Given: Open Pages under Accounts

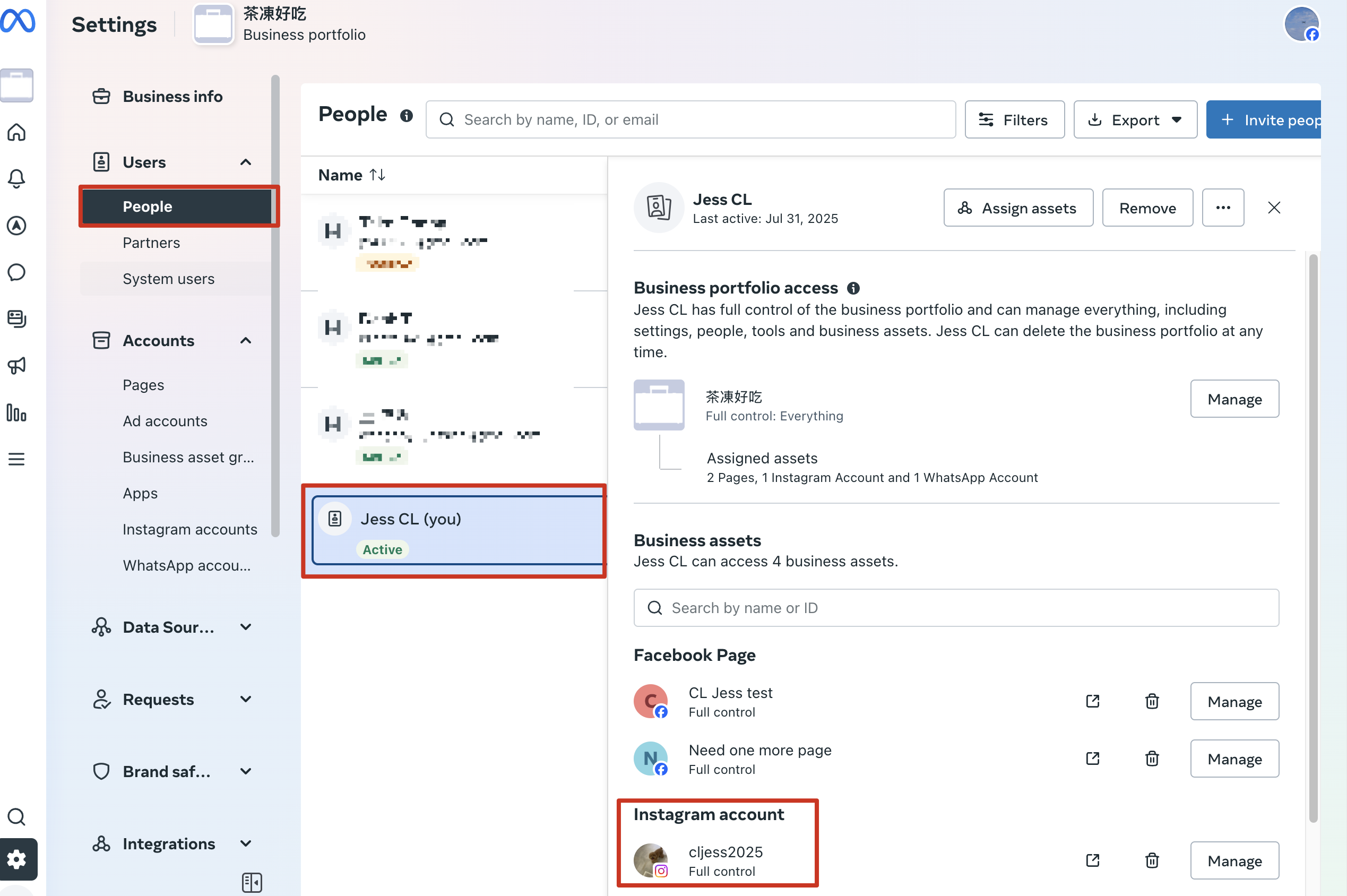Looking at the screenshot, I should 143,385.
